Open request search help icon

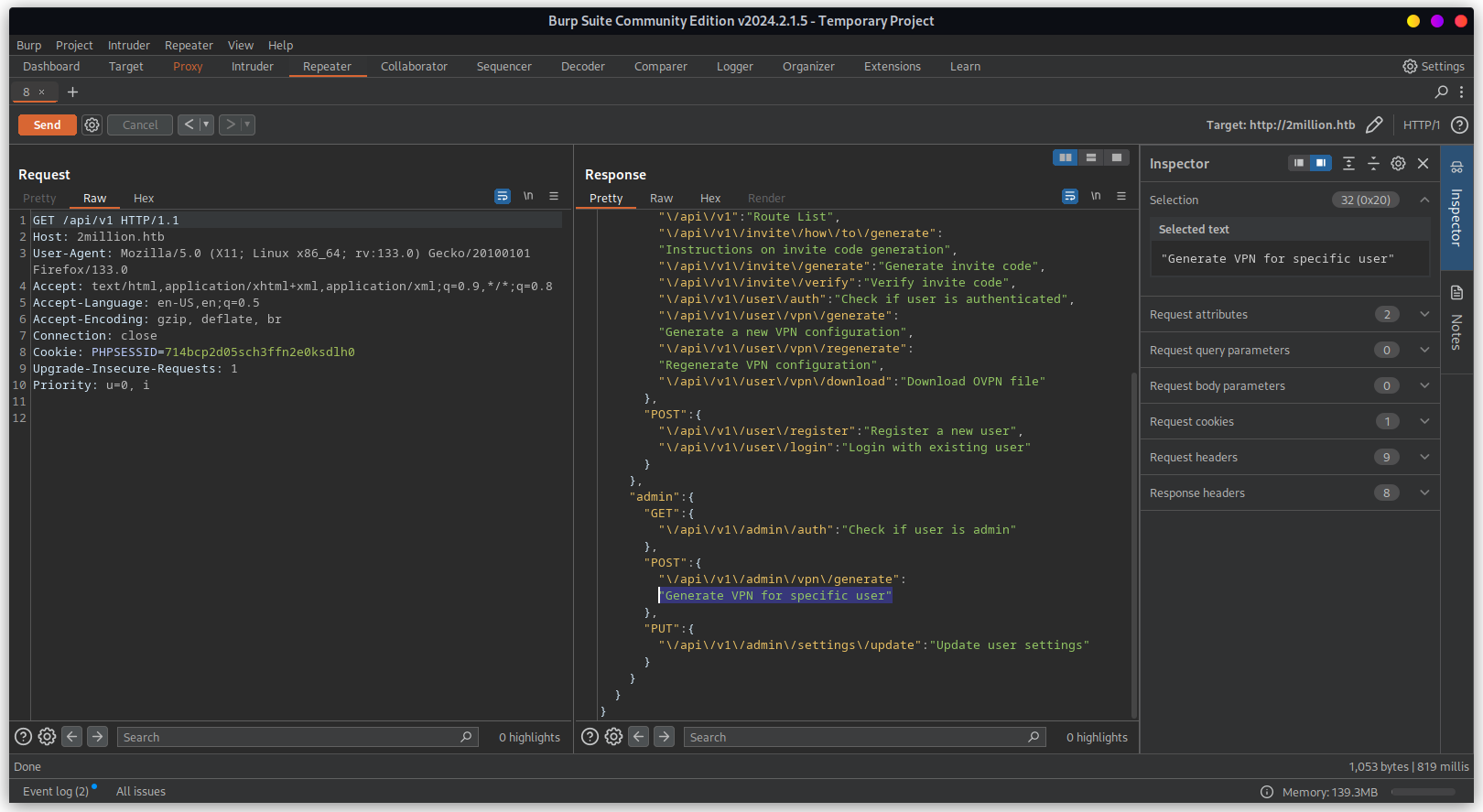click(24, 736)
